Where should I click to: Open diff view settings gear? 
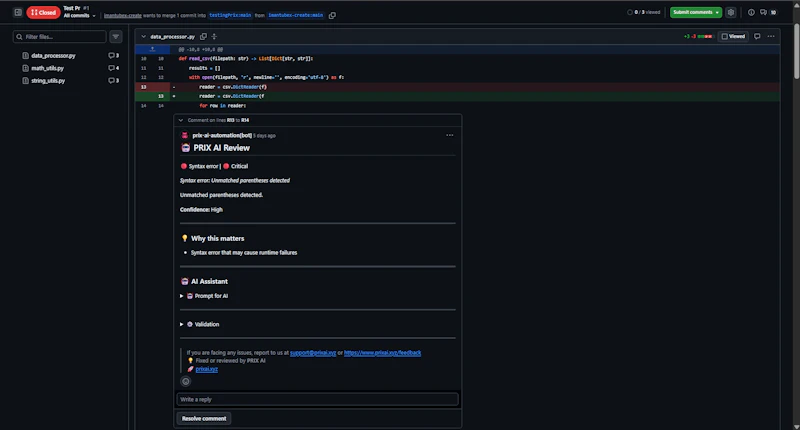[731, 12]
